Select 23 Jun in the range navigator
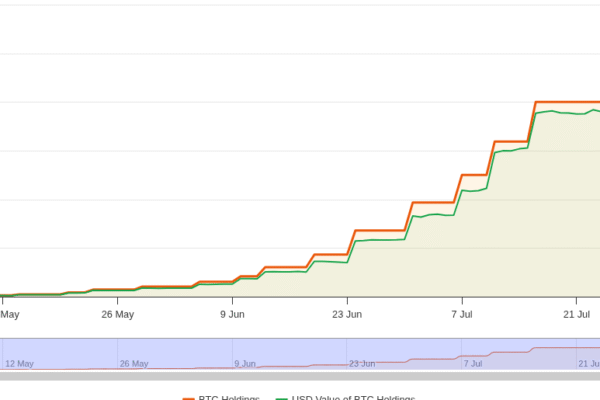Viewport: 600px width, 400px height. pyautogui.click(x=362, y=363)
